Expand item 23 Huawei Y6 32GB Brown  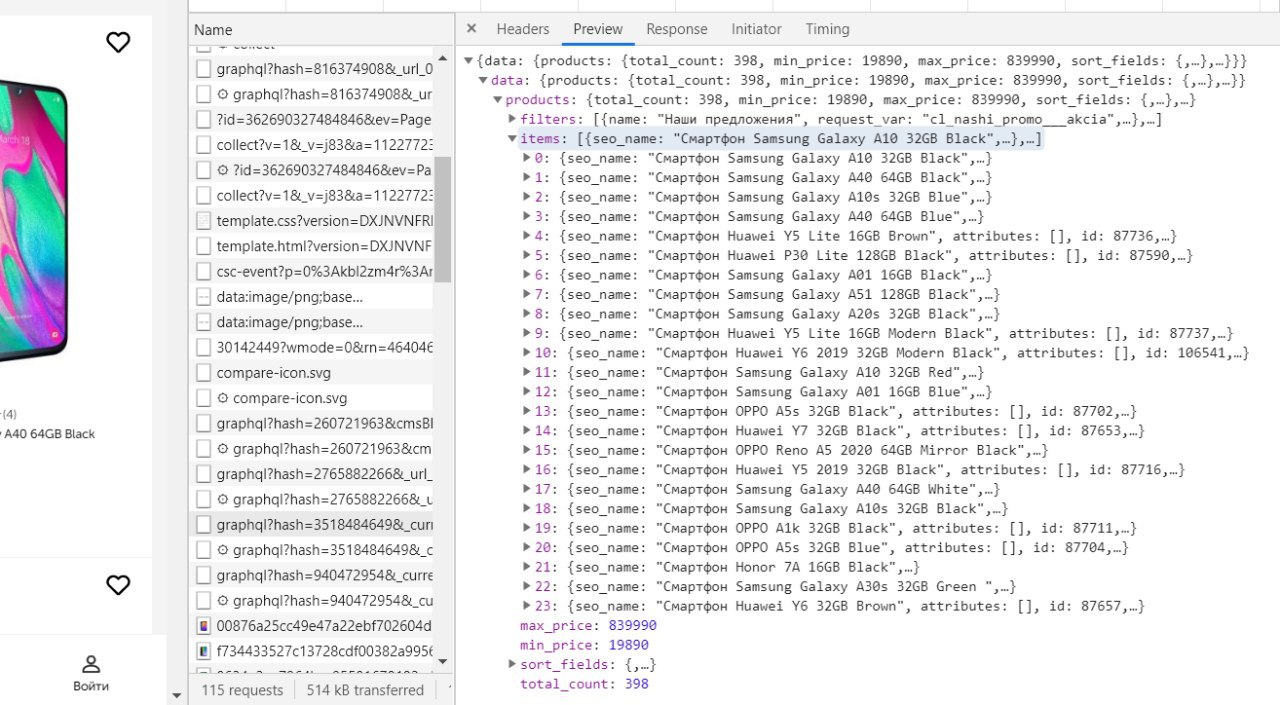[528, 607]
